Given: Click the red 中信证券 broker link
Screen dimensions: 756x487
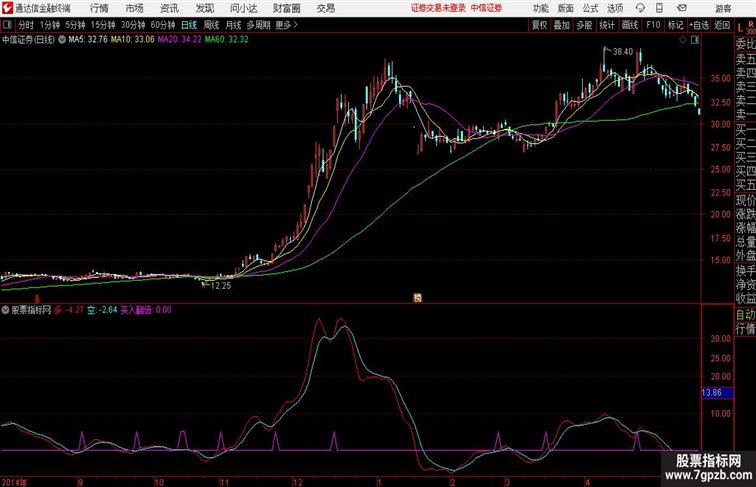Looking at the screenshot, I should click(x=486, y=8).
